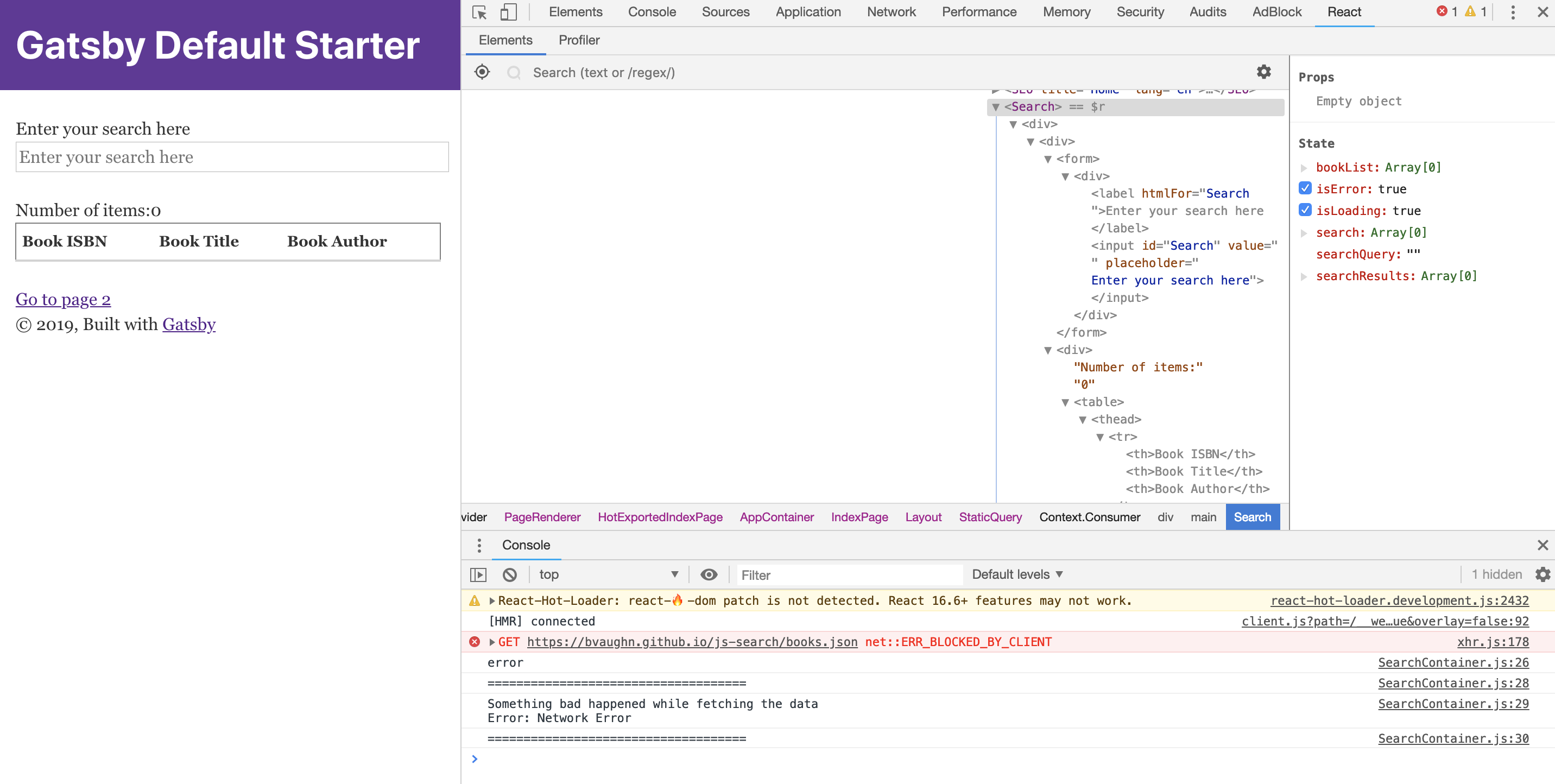
Task: Open the React panel settings gear
Action: [1264, 72]
